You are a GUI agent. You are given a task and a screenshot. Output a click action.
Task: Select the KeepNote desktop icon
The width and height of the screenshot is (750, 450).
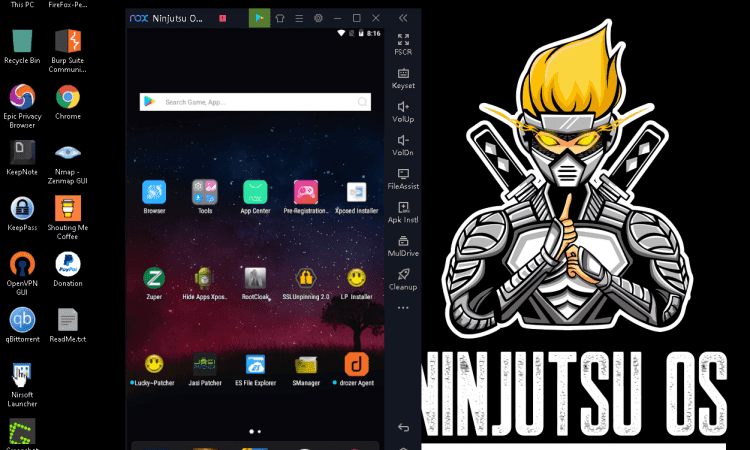coord(22,158)
